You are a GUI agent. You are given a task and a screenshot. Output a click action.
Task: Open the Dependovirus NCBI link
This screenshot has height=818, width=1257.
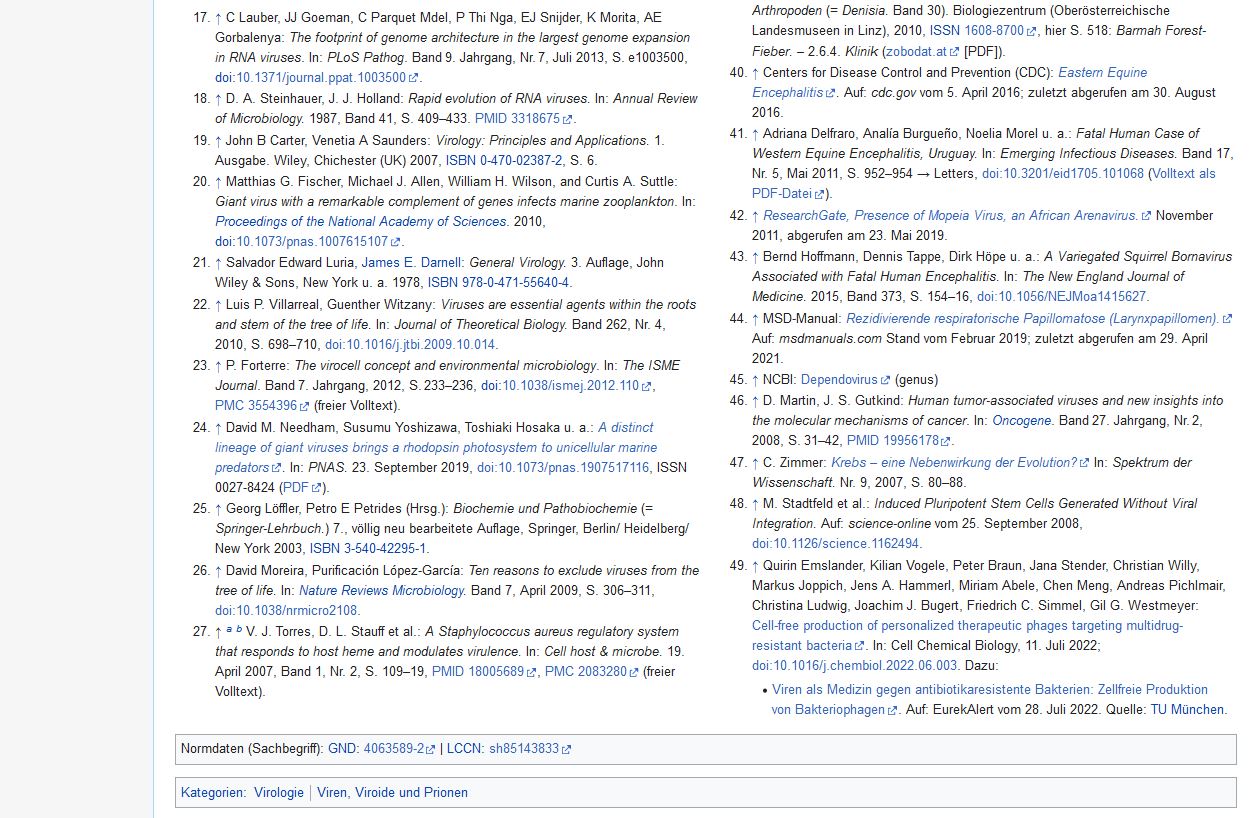coord(838,380)
